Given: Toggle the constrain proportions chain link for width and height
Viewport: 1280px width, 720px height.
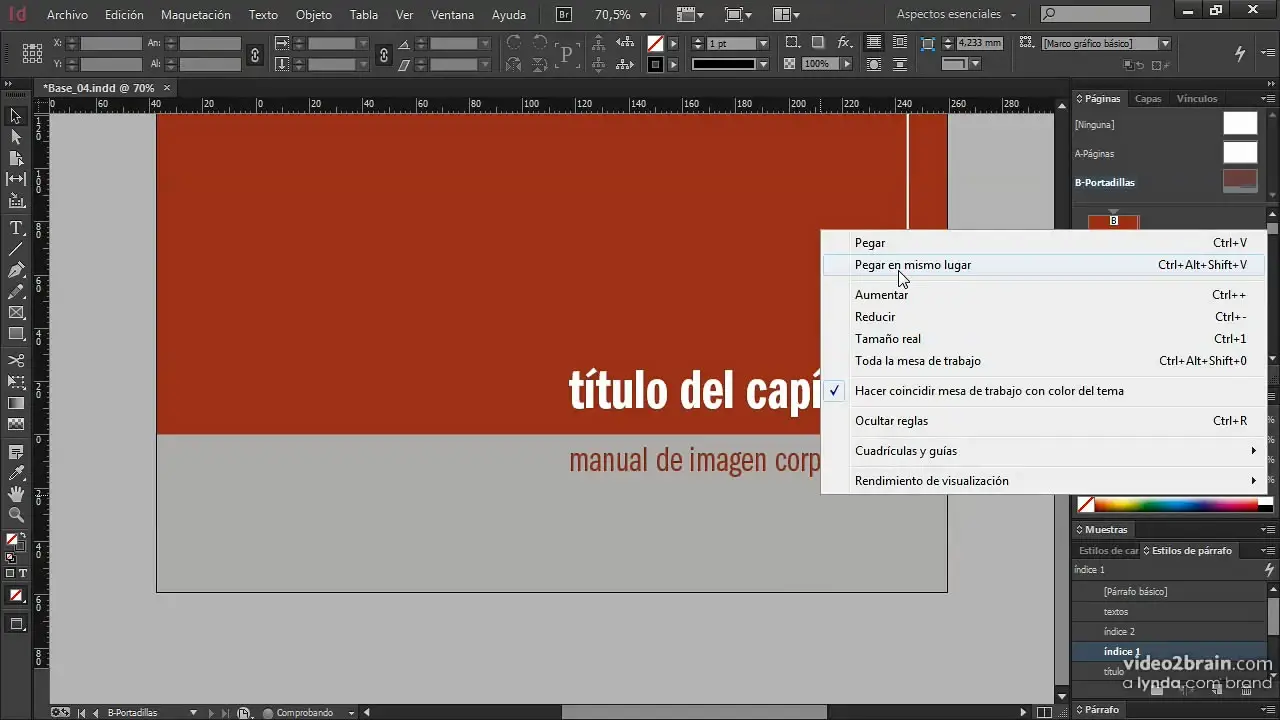Looking at the screenshot, I should [x=255, y=54].
